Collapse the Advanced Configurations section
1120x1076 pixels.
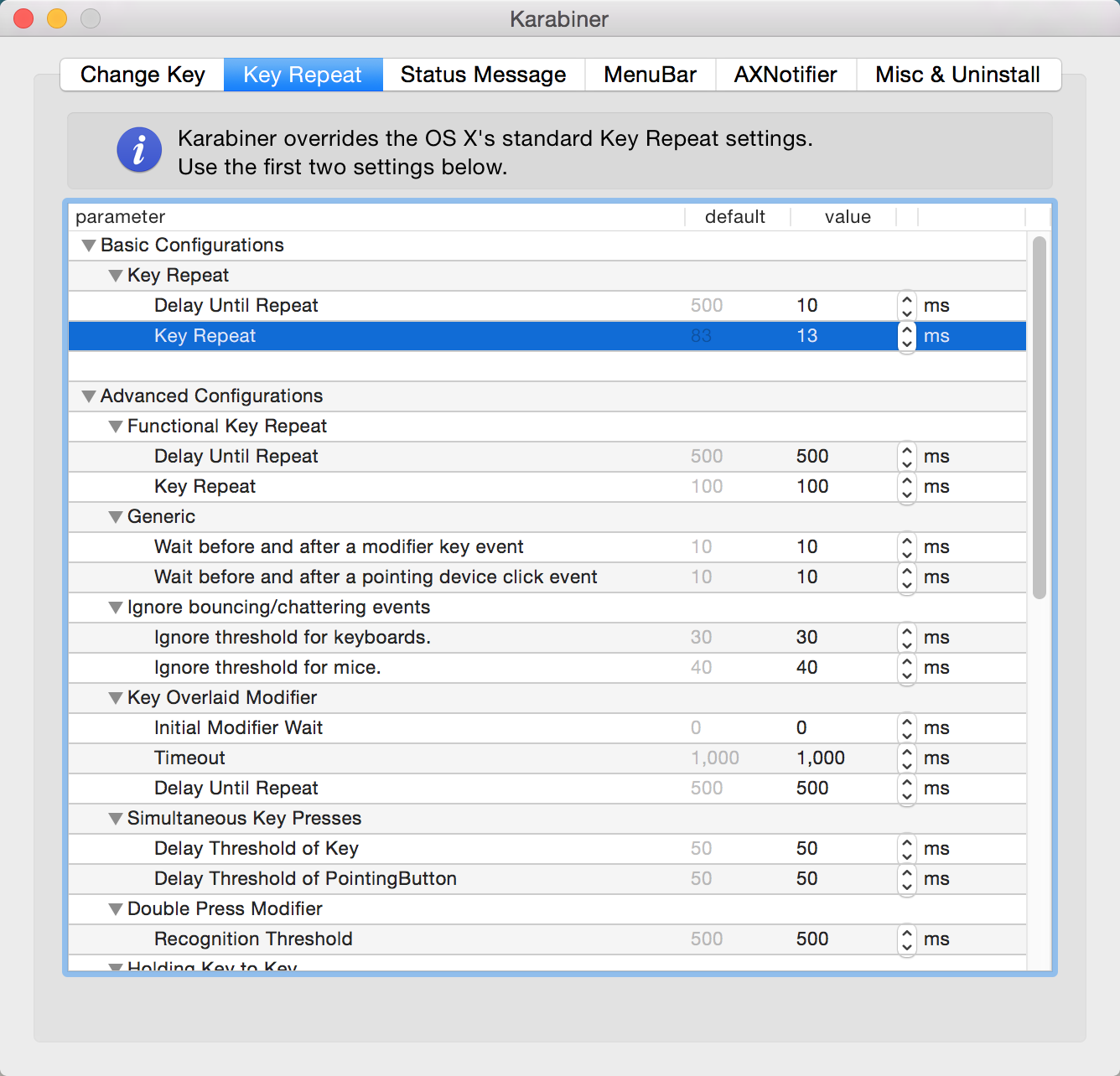pos(89,396)
